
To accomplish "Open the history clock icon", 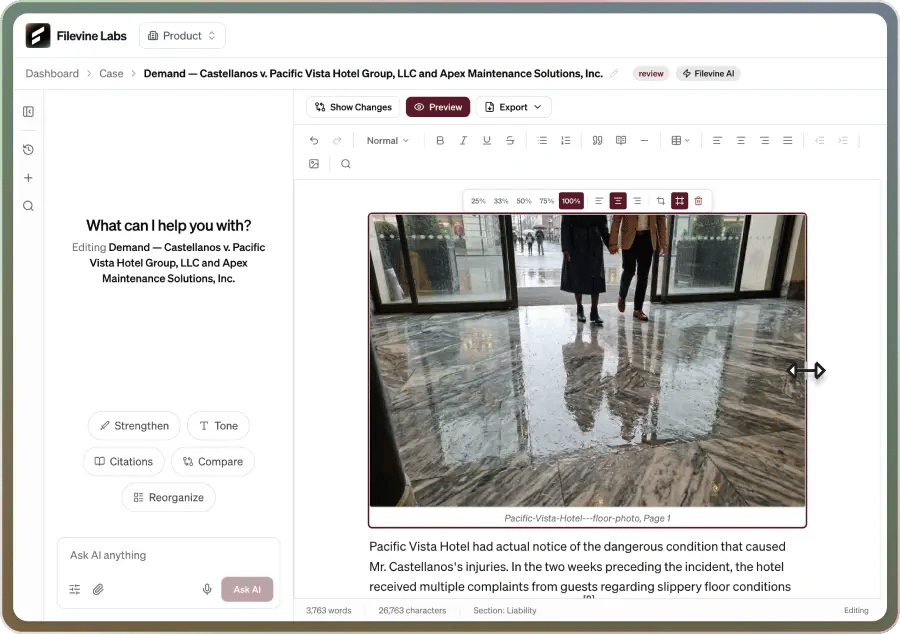I will [28, 150].
